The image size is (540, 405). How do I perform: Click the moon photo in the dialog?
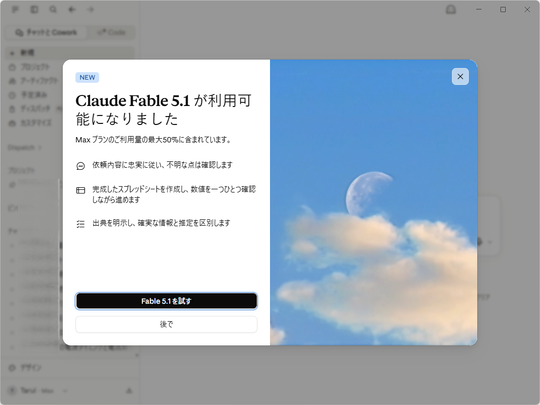coord(374,202)
